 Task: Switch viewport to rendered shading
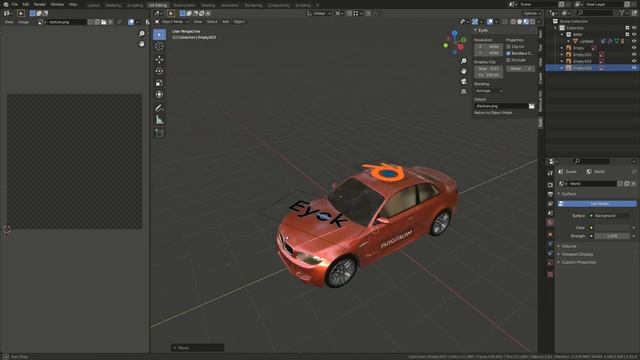pyautogui.click(x=533, y=22)
